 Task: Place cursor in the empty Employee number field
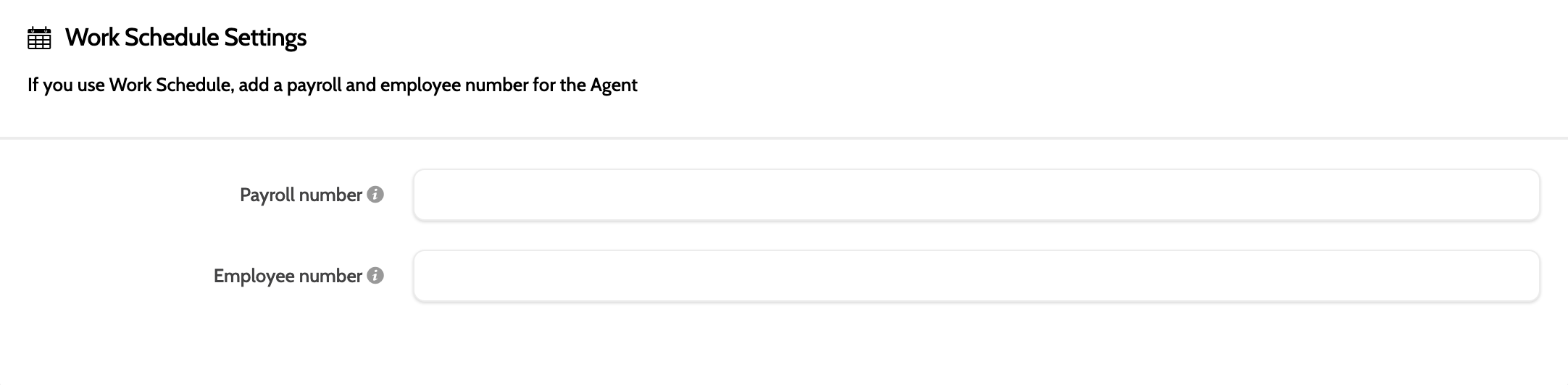click(975, 276)
